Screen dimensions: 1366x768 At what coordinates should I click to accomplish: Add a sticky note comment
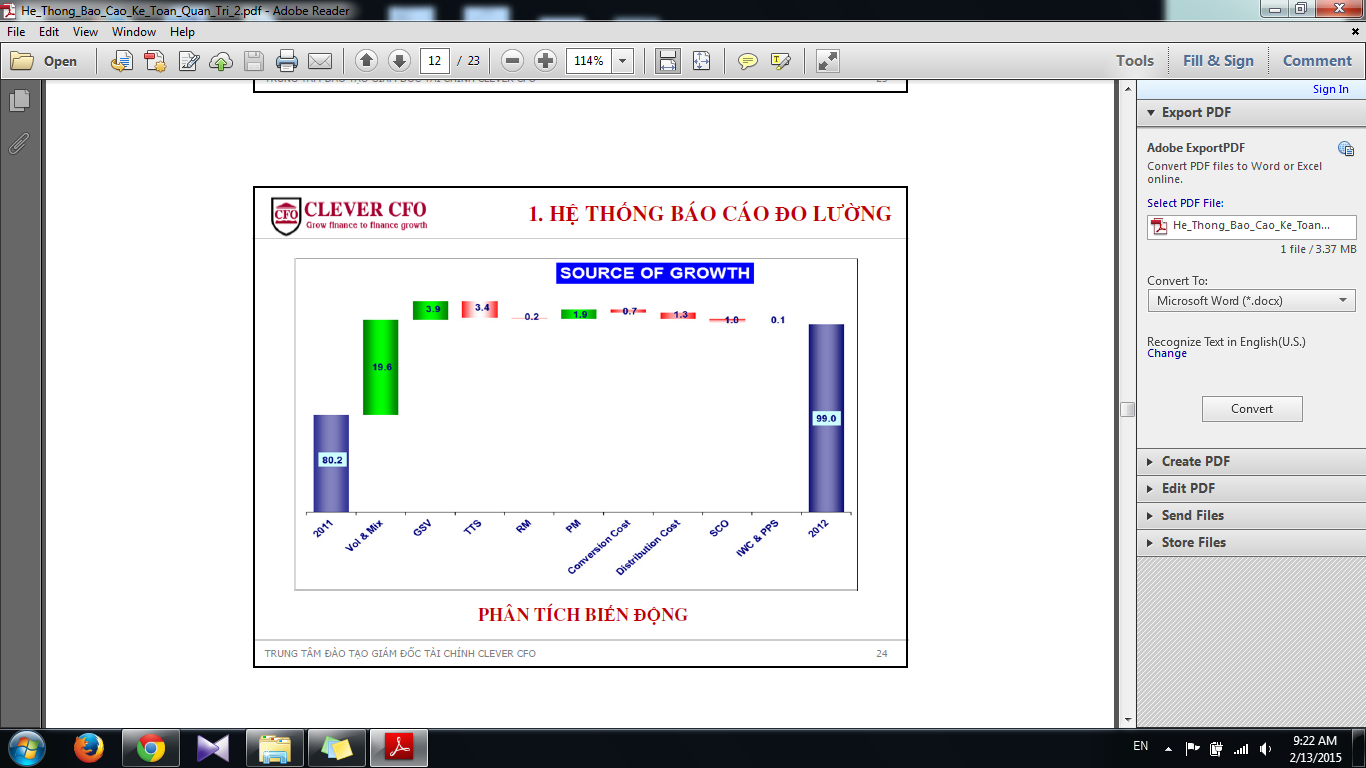click(747, 61)
